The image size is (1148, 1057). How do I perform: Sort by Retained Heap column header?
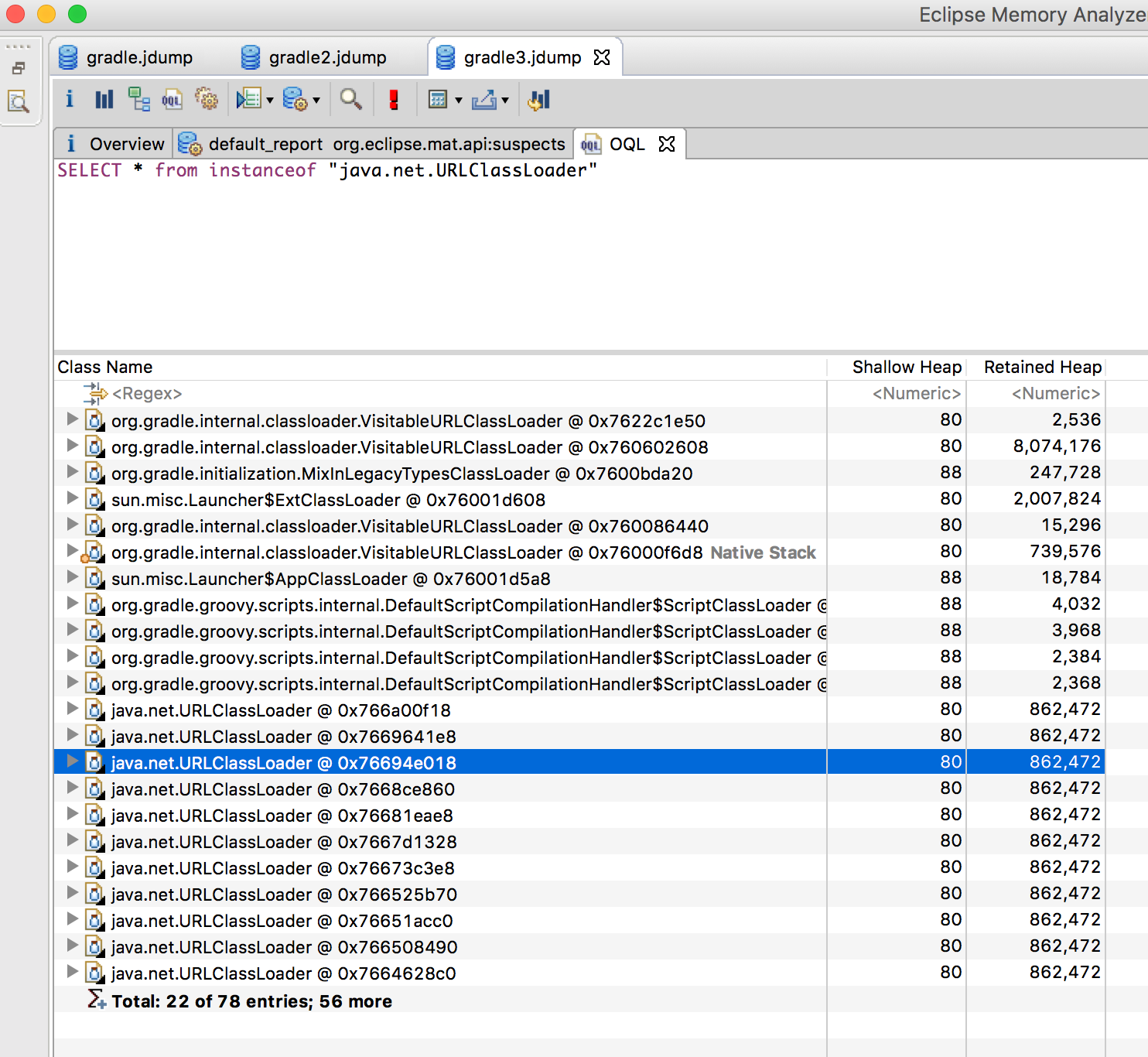[1041, 367]
